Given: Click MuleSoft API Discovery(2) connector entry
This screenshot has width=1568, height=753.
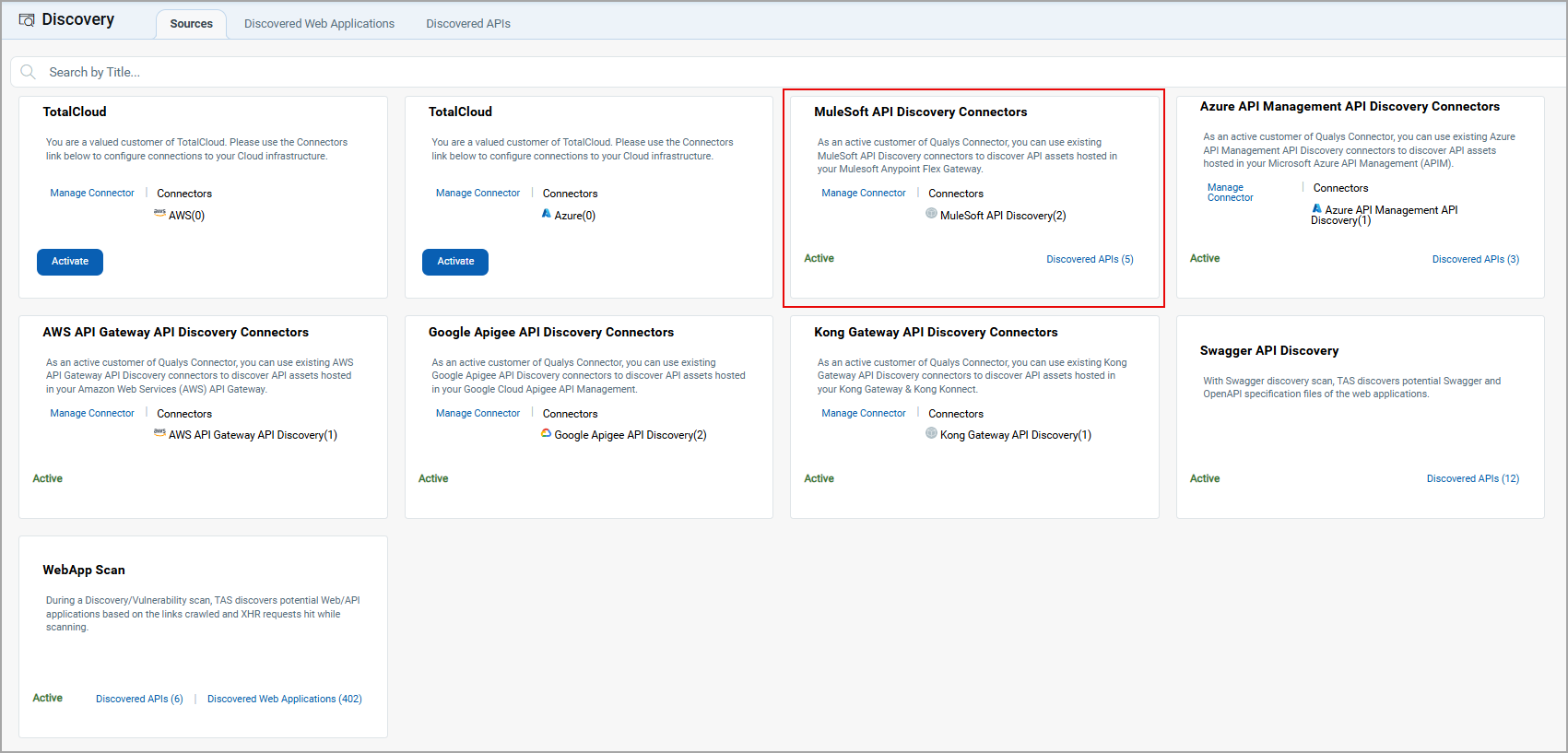Looking at the screenshot, I should [x=1003, y=216].
